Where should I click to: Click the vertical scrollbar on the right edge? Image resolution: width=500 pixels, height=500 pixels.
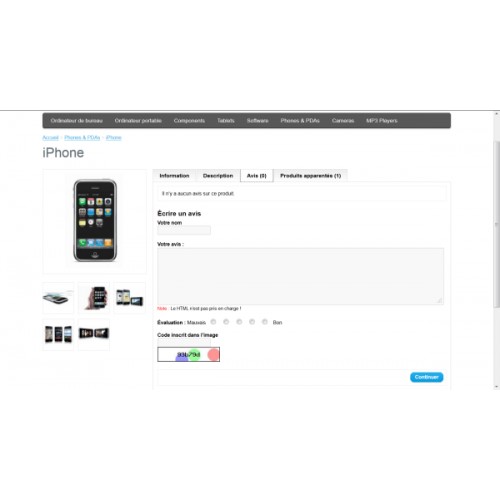point(496,224)
